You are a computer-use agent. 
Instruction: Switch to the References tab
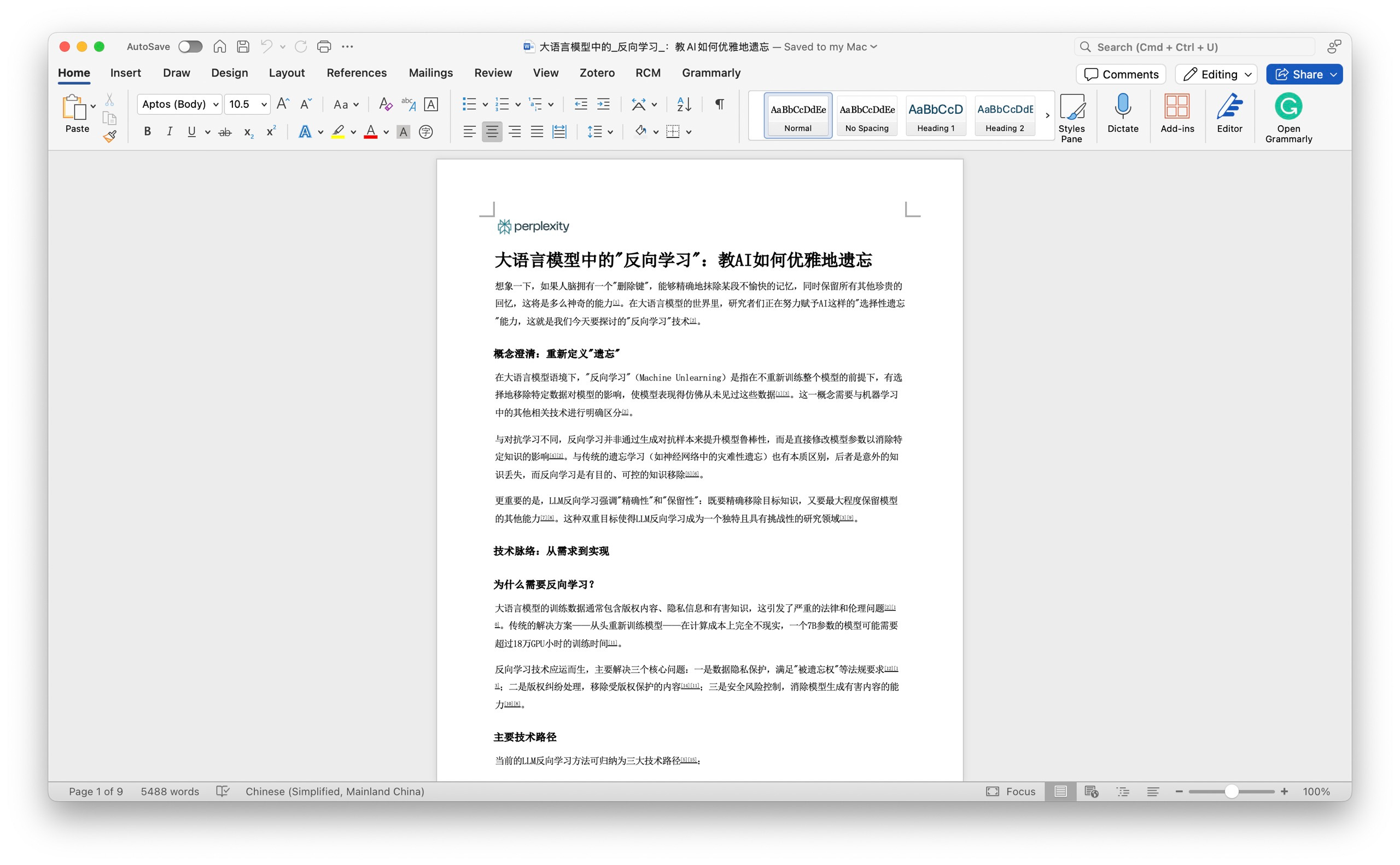pyautogui.click(x=357, y=73)
